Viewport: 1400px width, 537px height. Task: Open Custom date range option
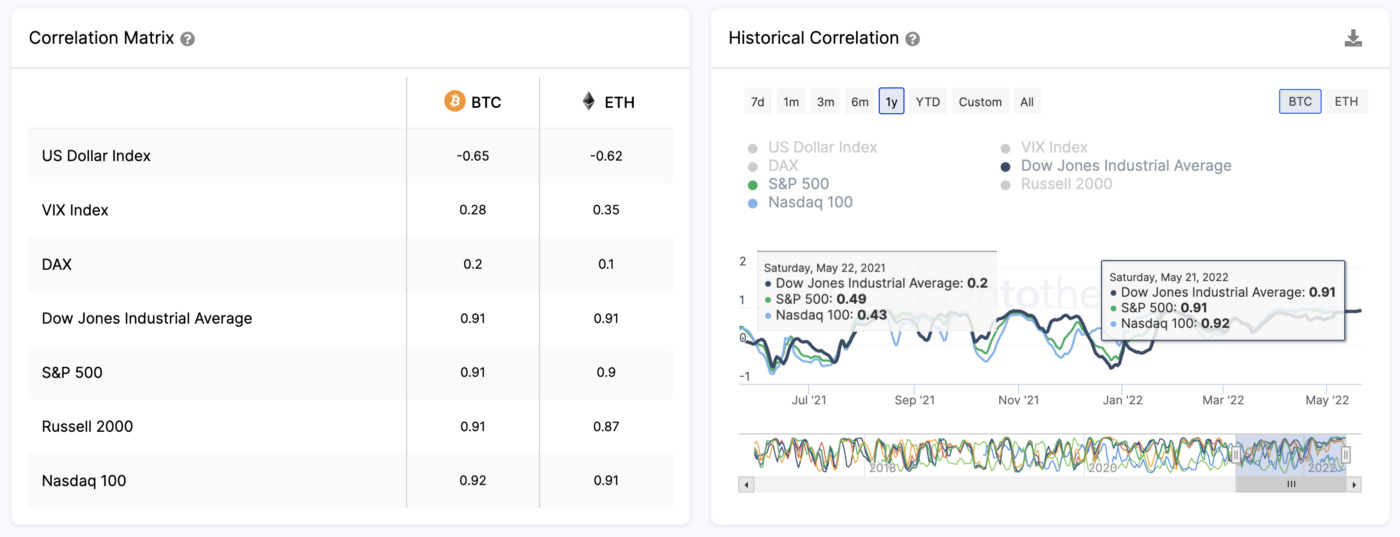980,101
